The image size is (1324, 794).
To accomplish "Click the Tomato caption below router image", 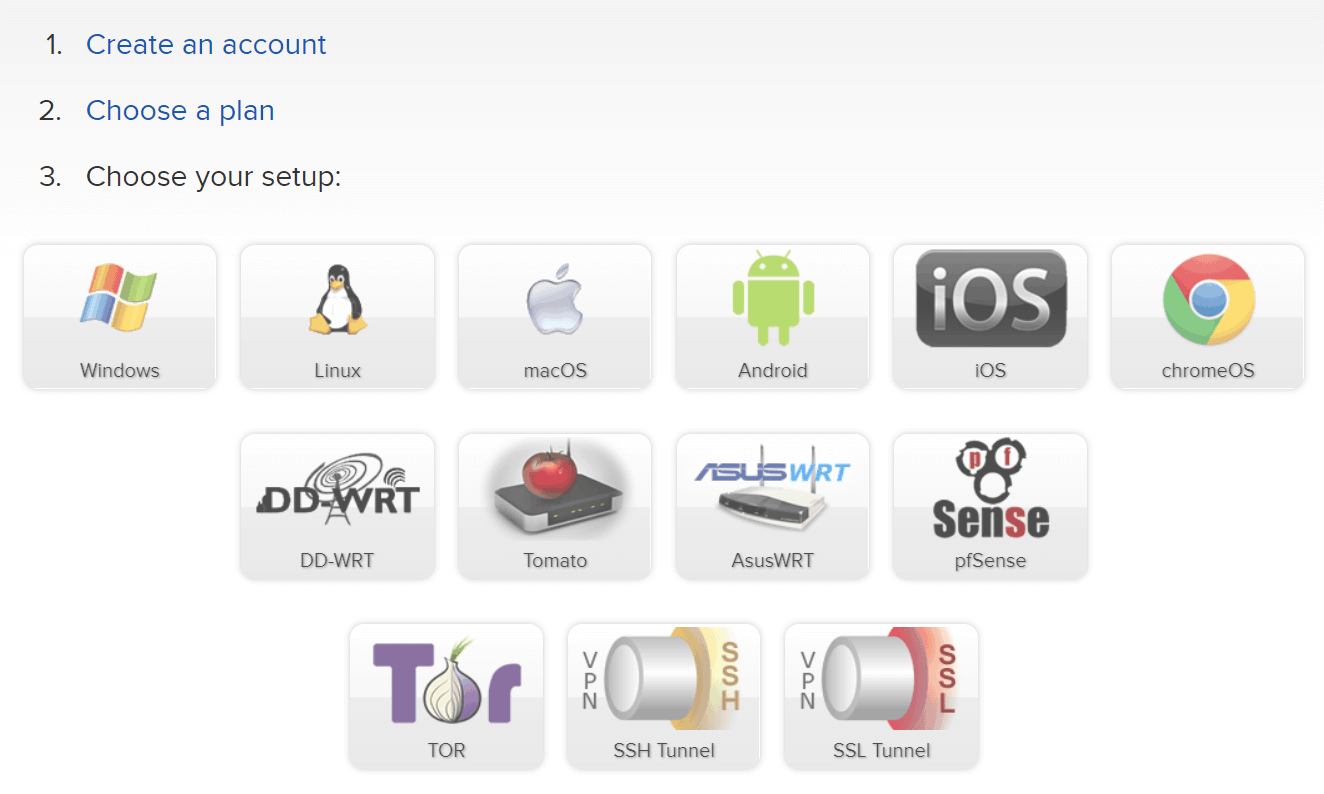I will pyautogui.click(x=555, y=561).
